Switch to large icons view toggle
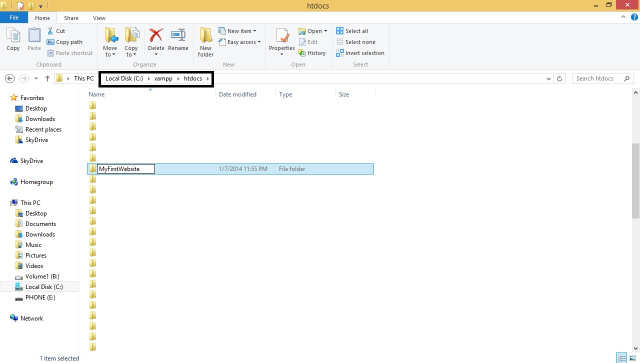 point(633,358)
